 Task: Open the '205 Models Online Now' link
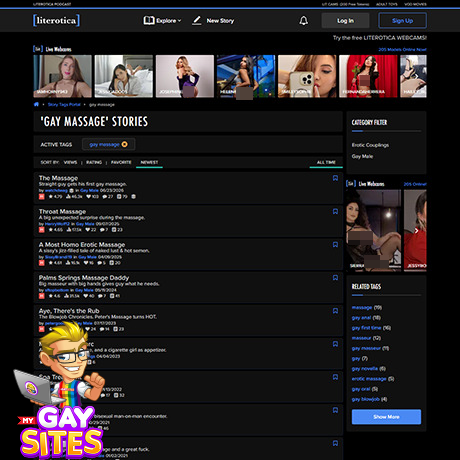pyautogui.click(x=402, y=49)
